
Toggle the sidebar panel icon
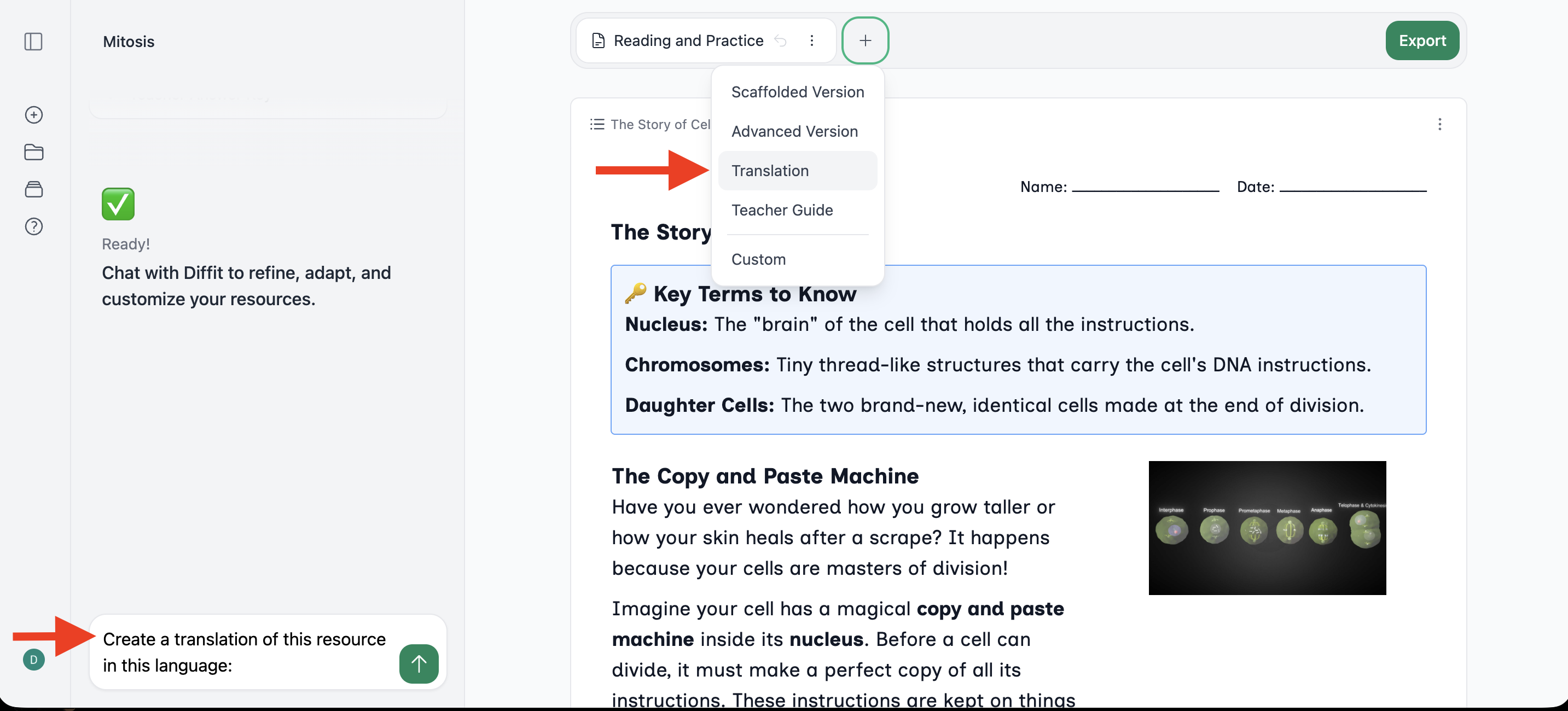[x=33, y=42]
